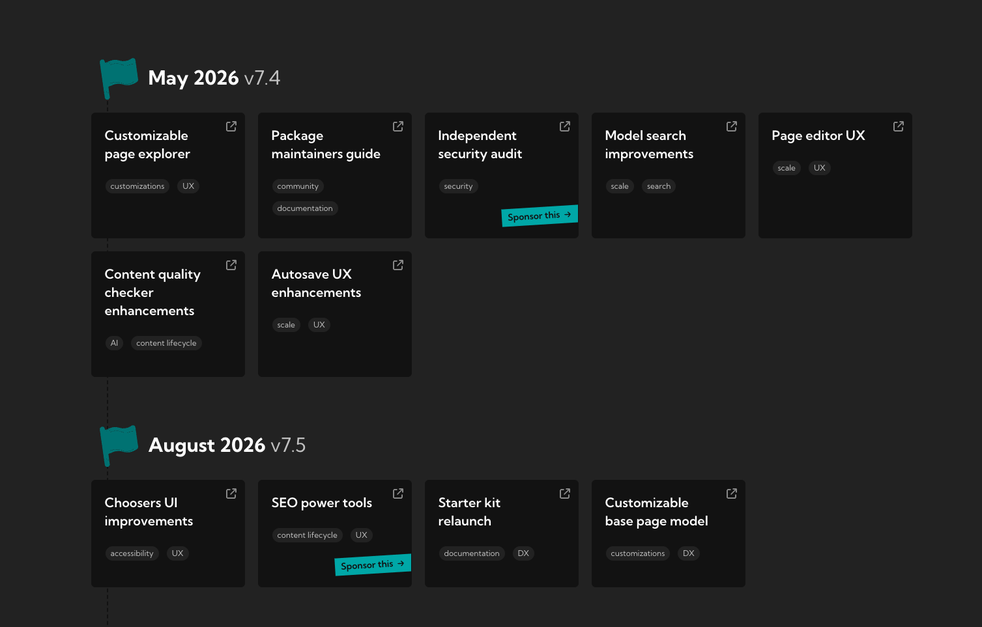Click external link icon on Starter kit relaunch
Screen dimensions: 982x627
pos(565,493)
